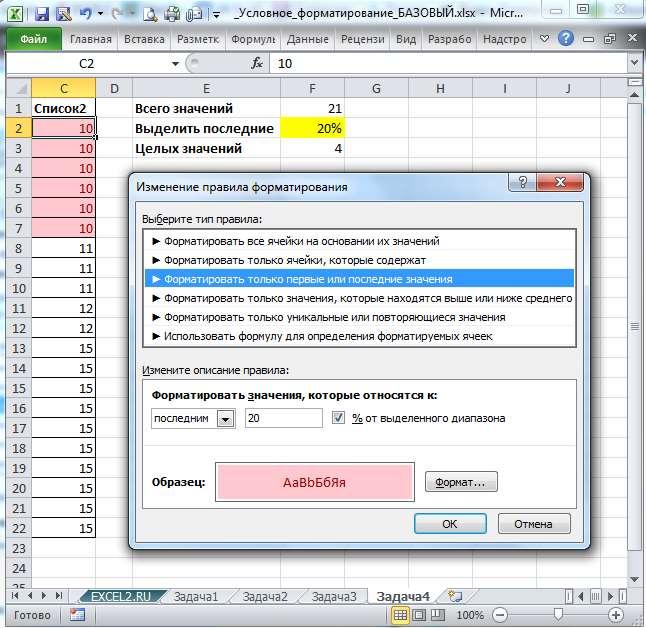The image size is (646, 628).
Task: Open the Разработчик ribbon tab
Action: [449, 39]
